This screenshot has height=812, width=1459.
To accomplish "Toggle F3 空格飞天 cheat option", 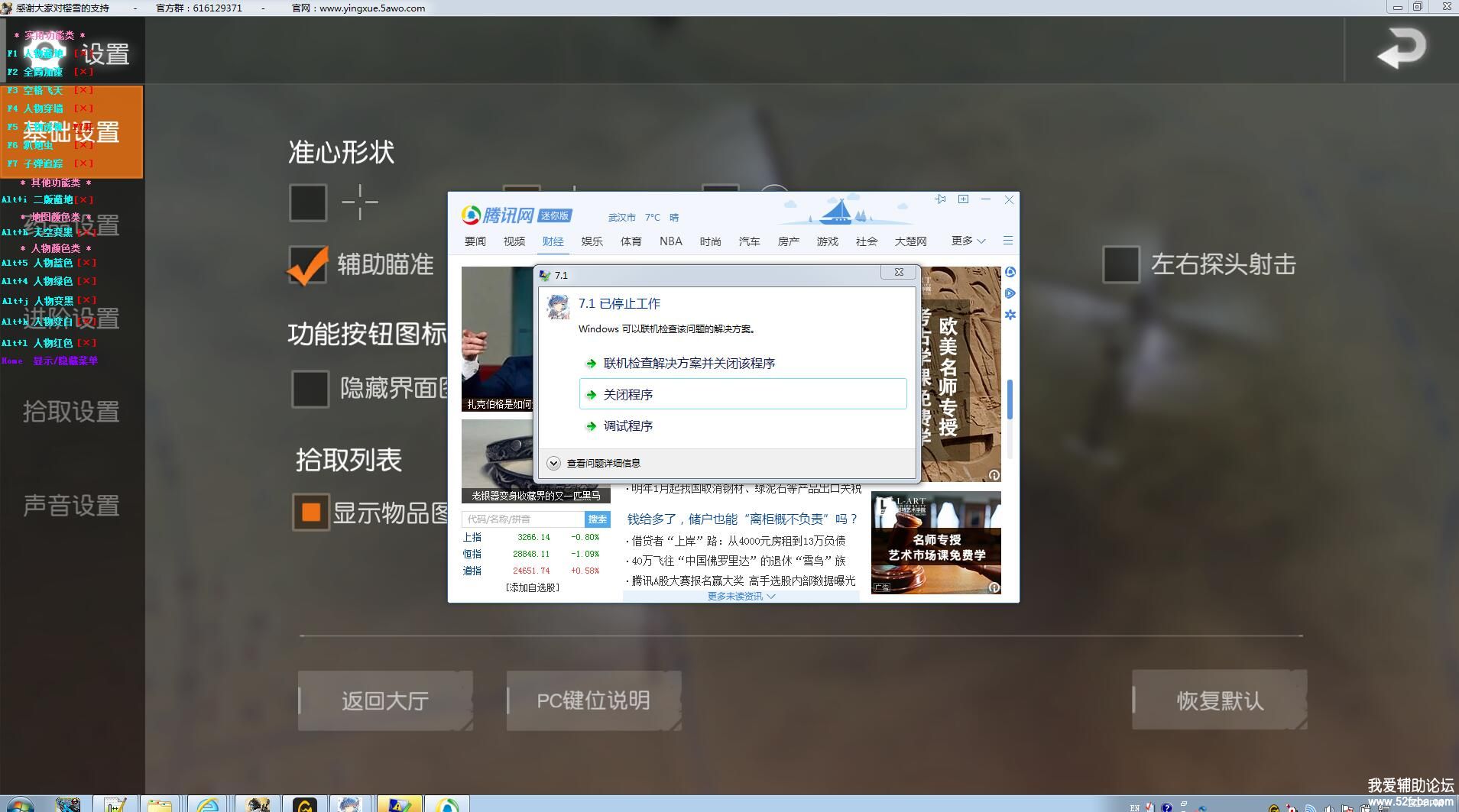I will pos(50,90).
